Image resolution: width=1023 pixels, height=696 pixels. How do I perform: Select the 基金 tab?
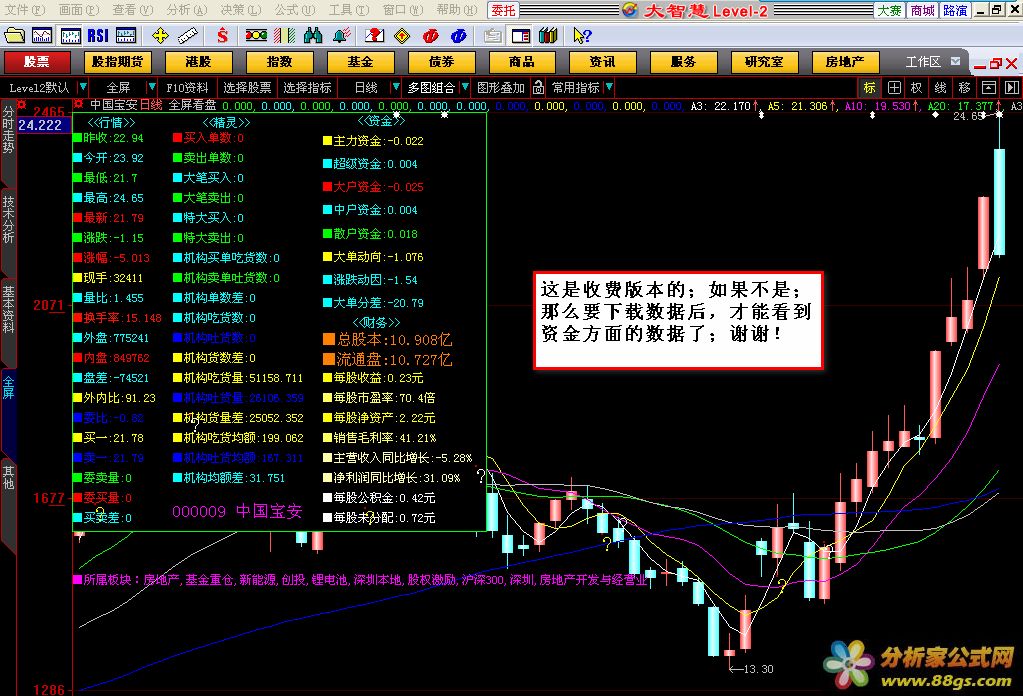click(x=360, y=62)
